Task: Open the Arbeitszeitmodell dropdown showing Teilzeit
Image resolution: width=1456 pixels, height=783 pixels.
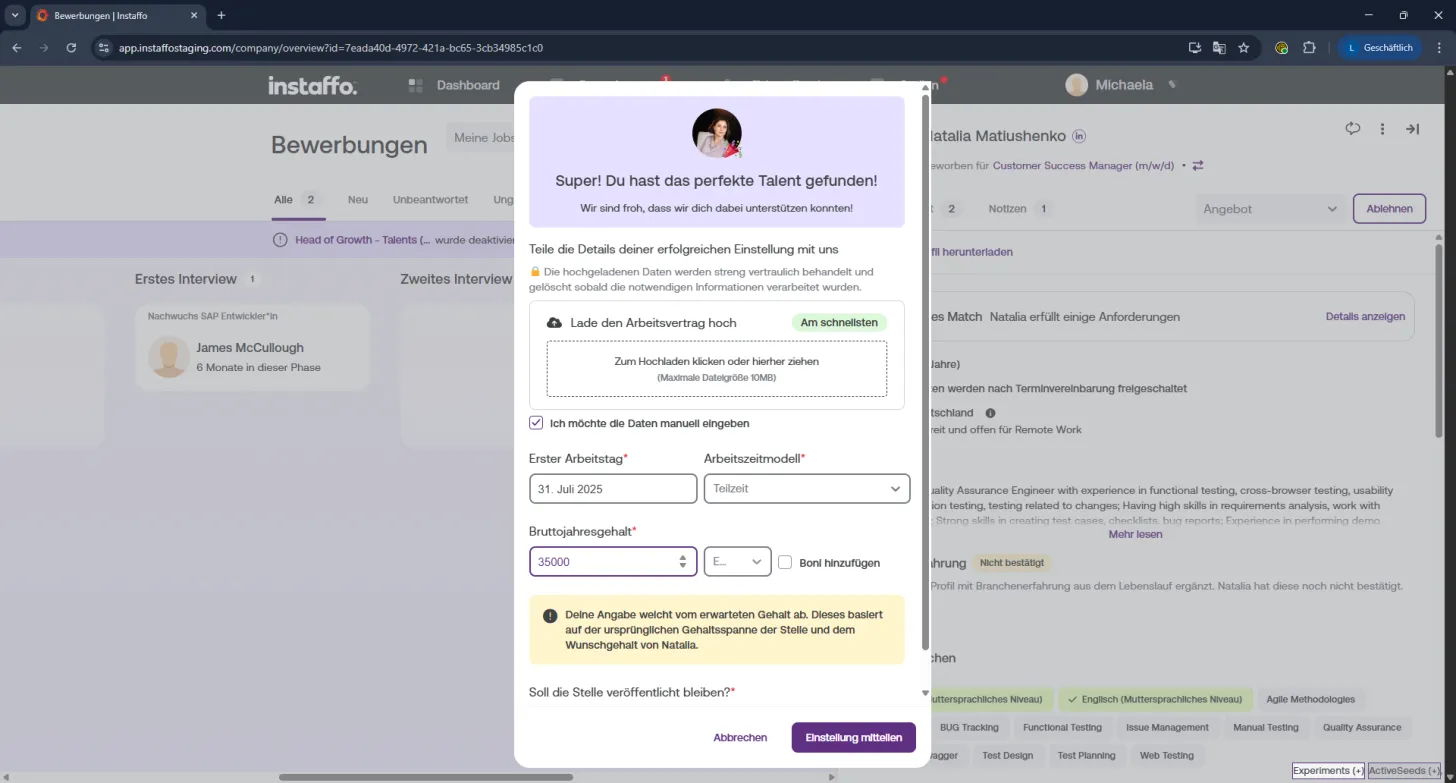Action: click(807, 488)
